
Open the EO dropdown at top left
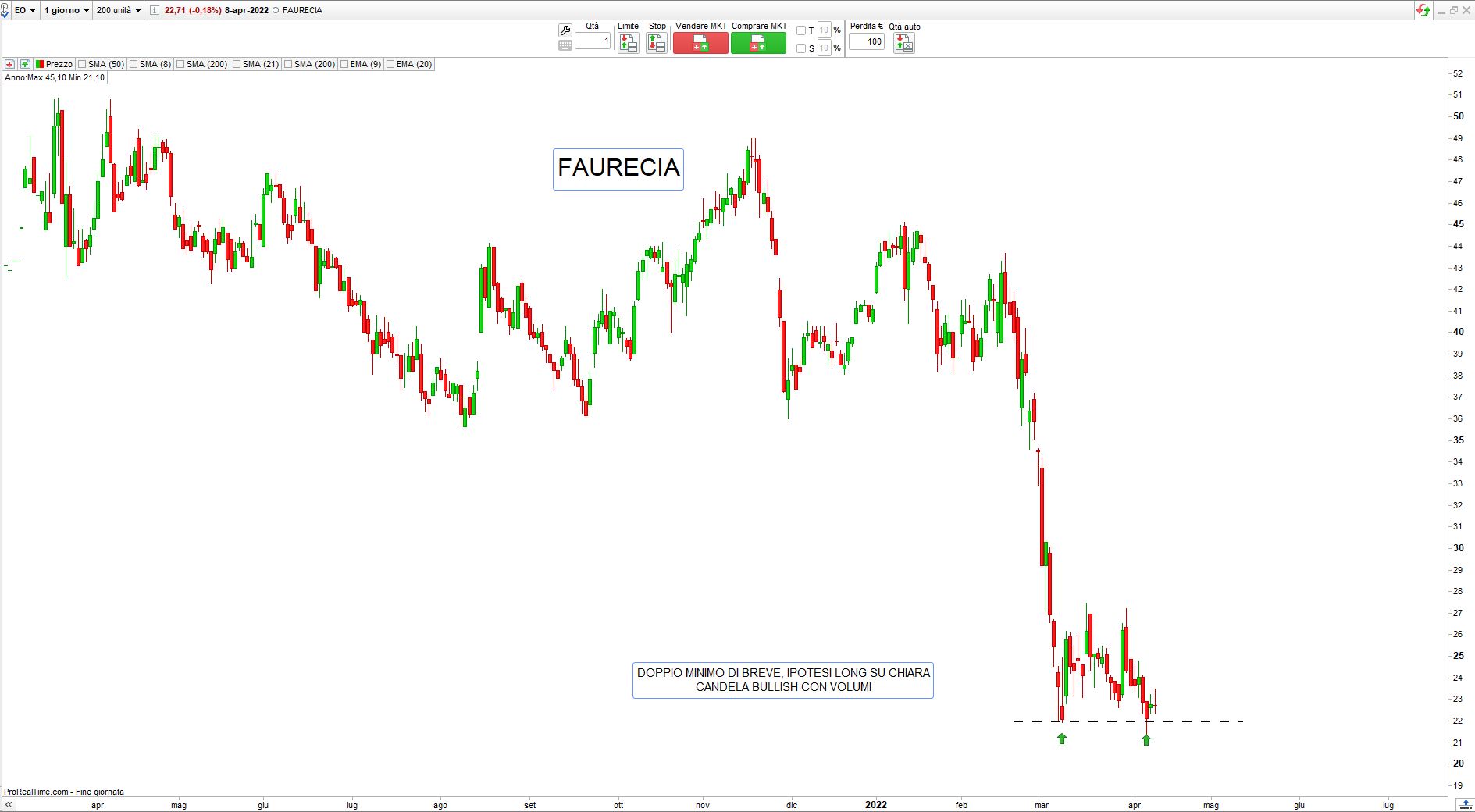pyautogui.click(x=23, y=10)
